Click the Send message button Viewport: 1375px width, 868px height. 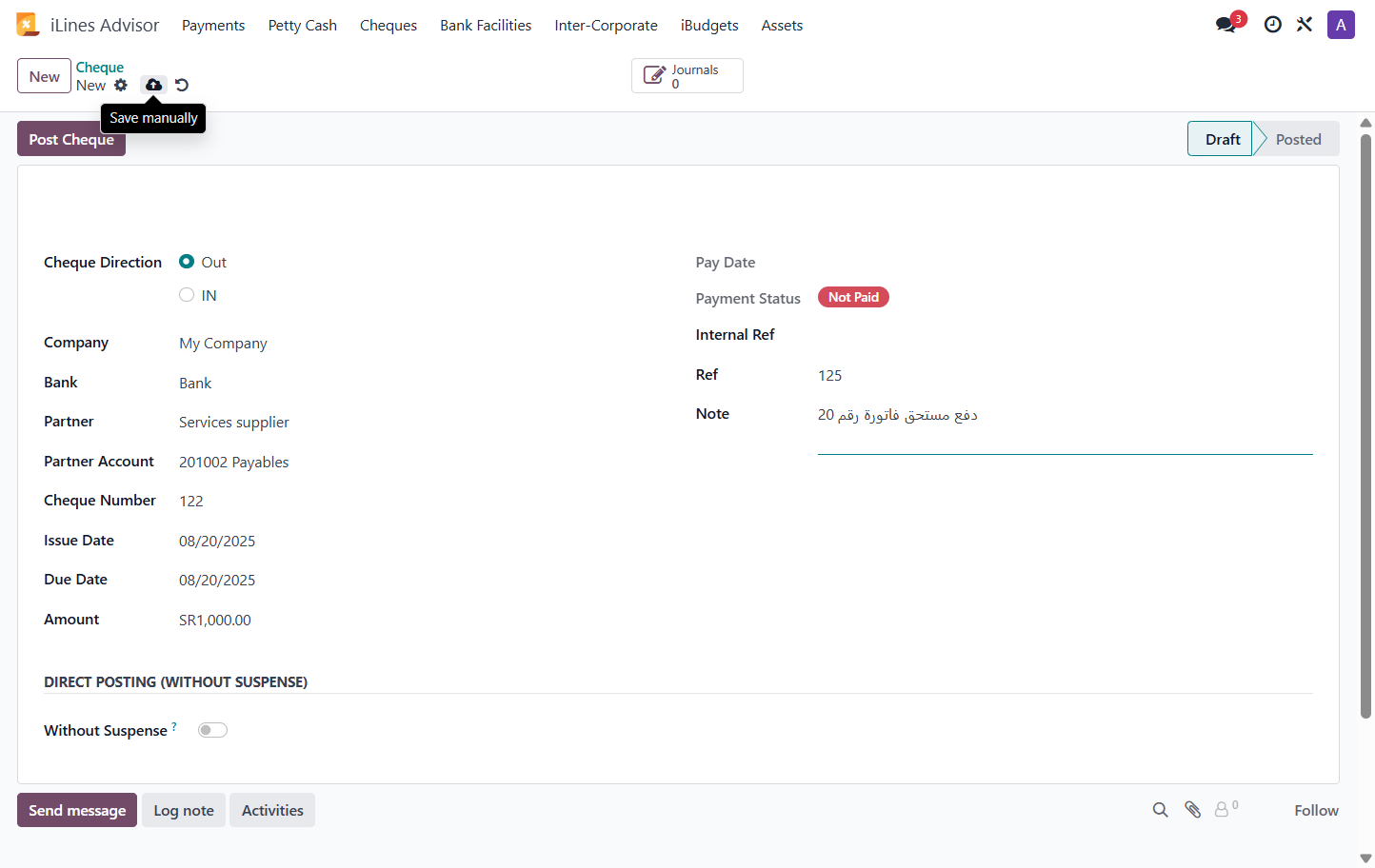pyautogui.click(x=77, y=810)
